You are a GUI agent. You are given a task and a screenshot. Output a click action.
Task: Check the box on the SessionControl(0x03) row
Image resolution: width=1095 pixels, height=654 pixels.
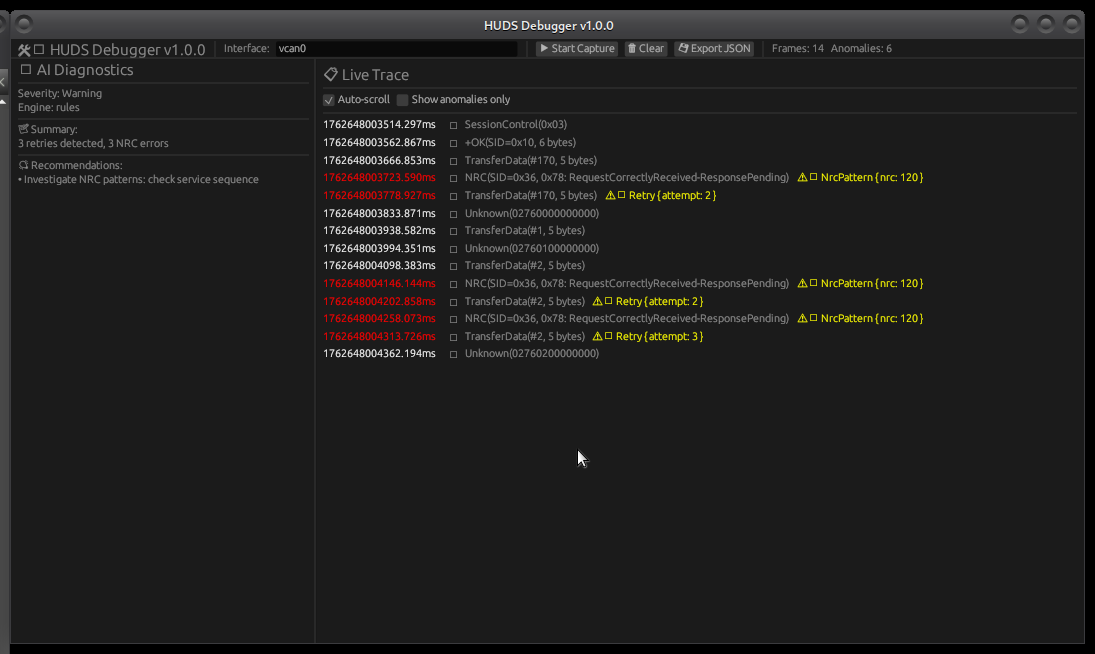coord(453,124)
